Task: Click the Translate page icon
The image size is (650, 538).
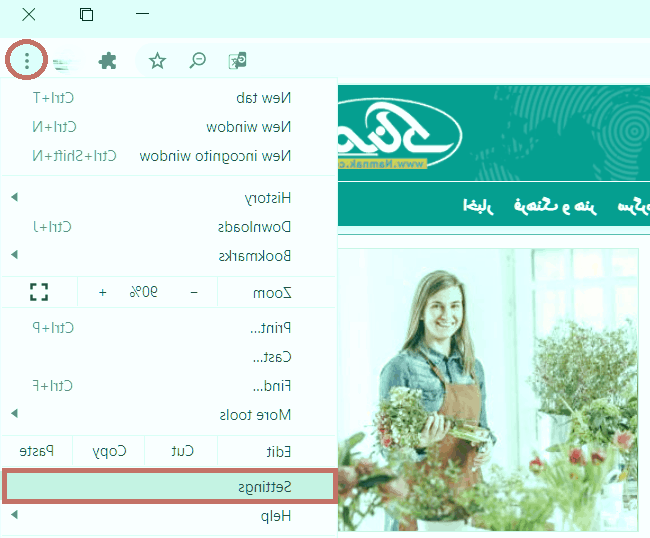Action: point(237,61)
